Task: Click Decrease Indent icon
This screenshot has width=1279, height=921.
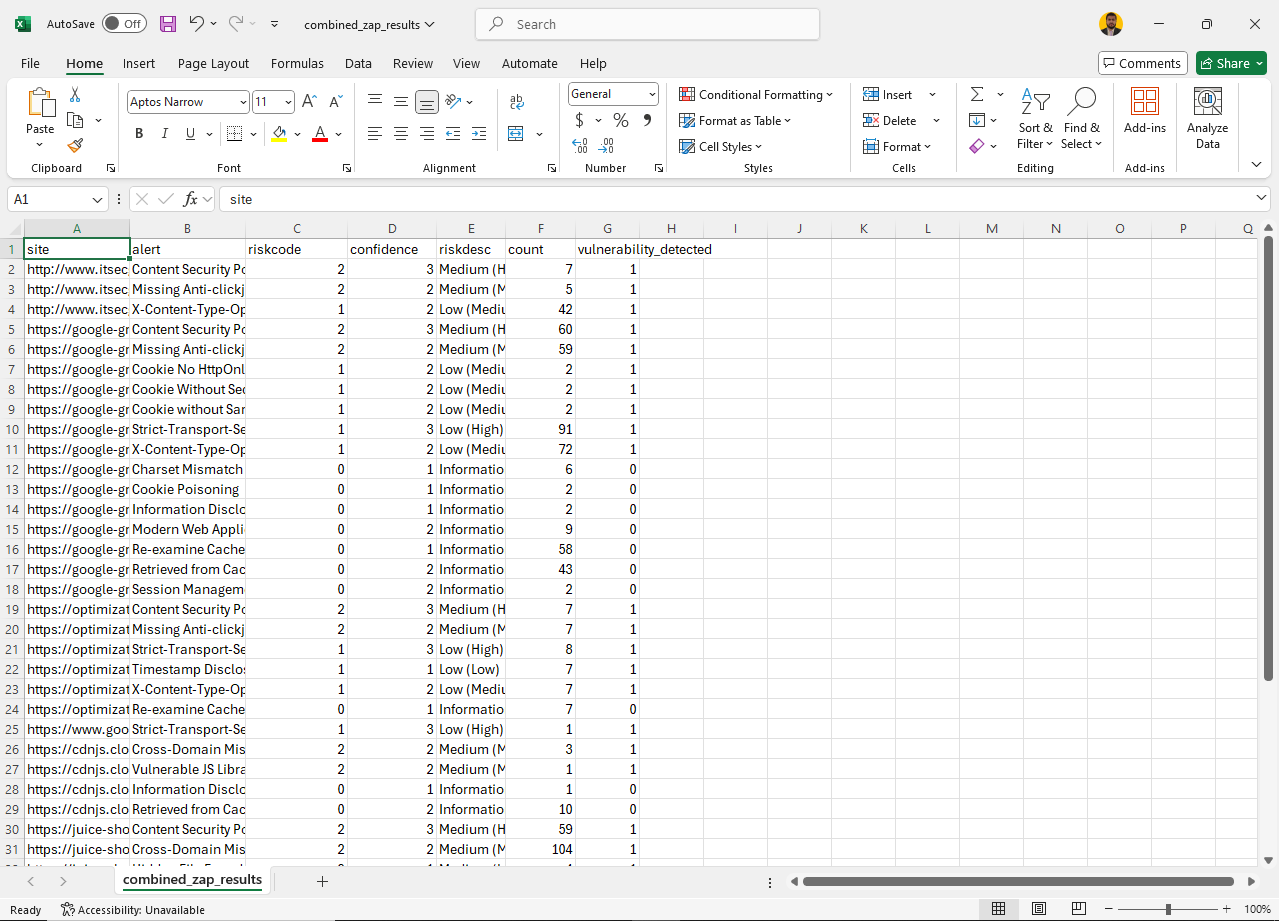Action: click(453, 133)
